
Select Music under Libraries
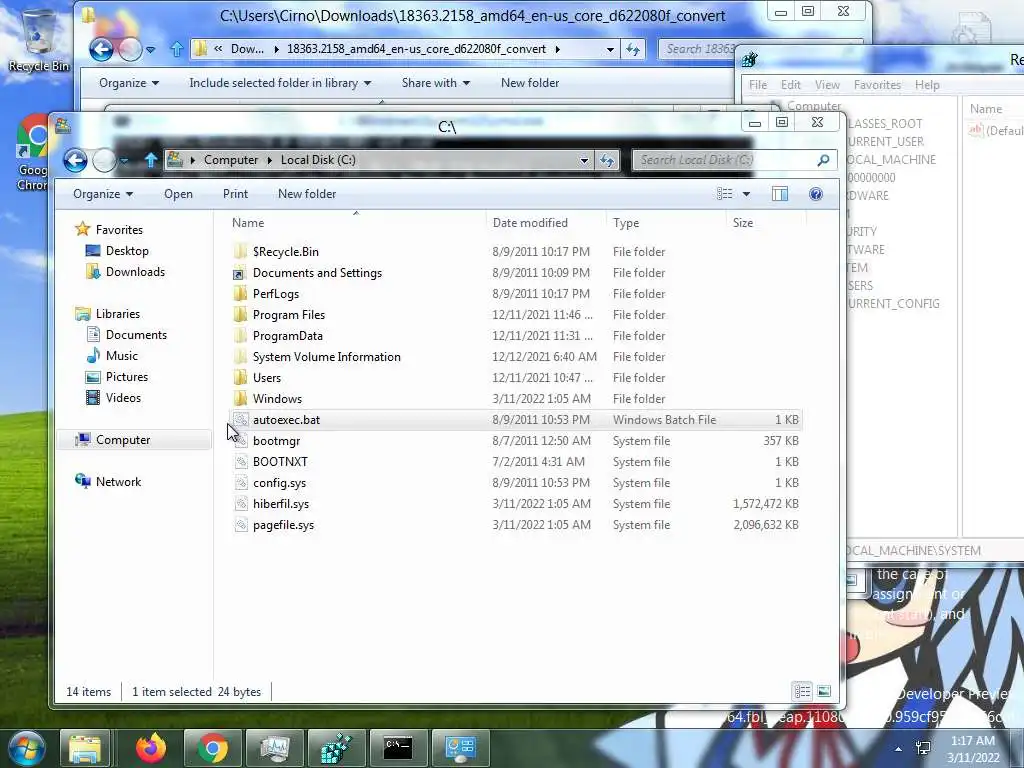pyautogui.click(x=121, y=356)
